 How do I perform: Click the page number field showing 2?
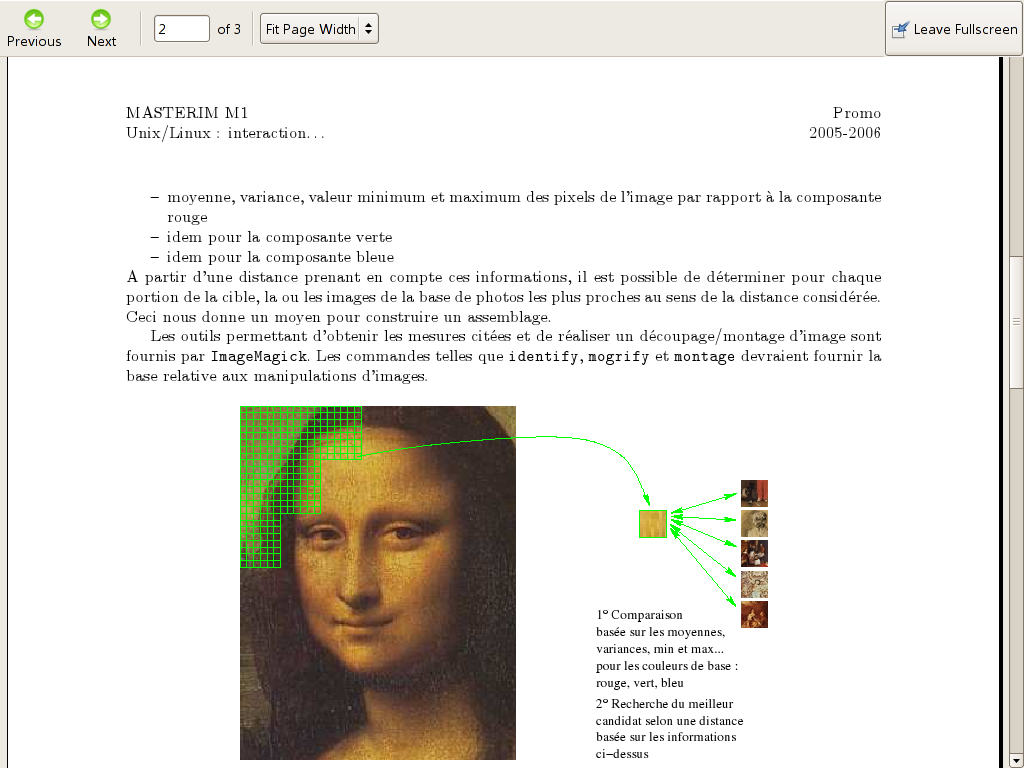point(182,29)
